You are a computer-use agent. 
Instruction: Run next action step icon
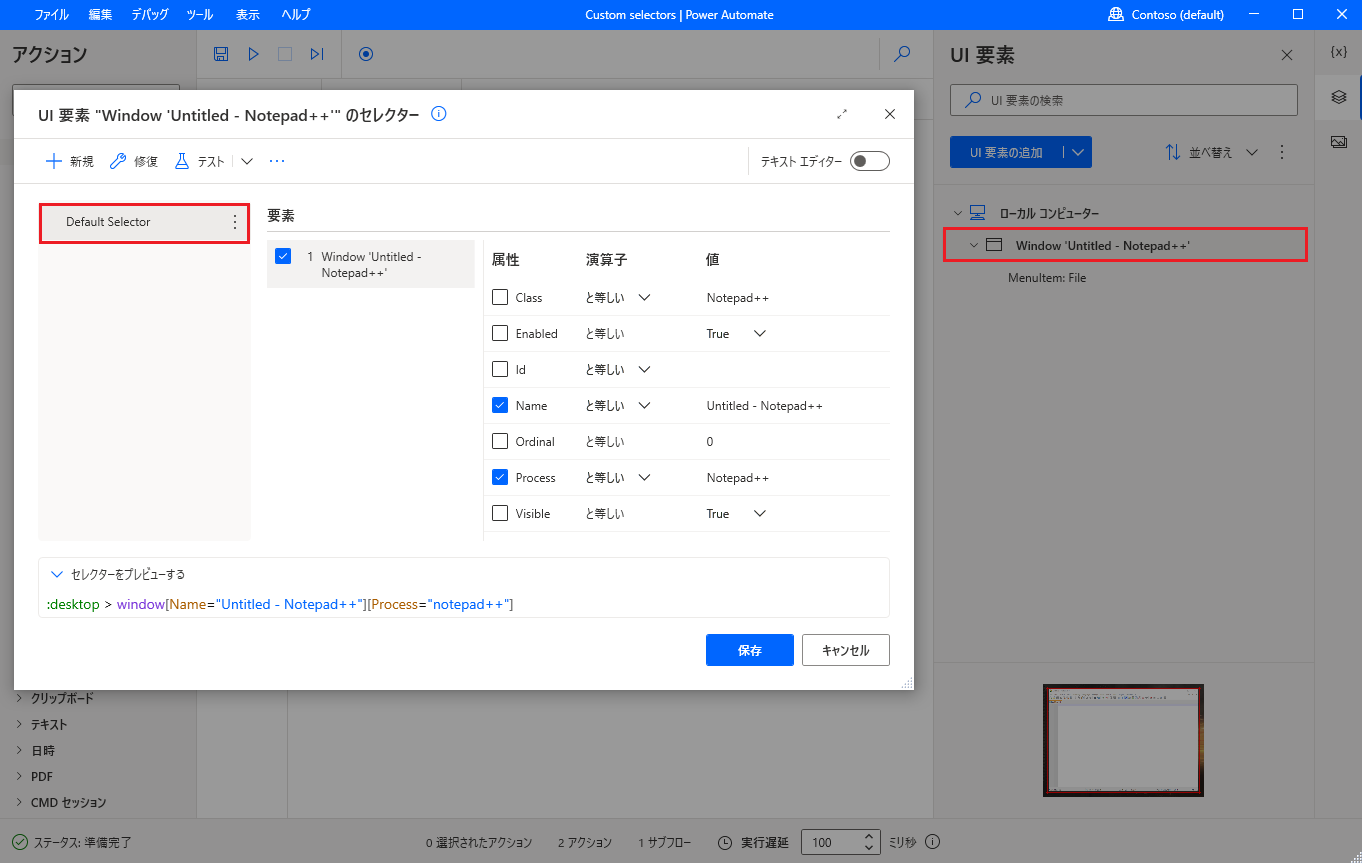point(317,54)
